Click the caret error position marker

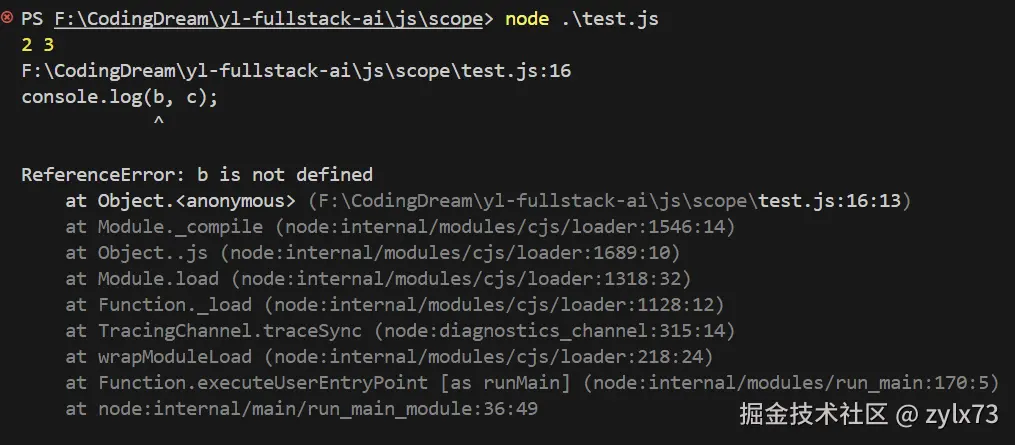(x=158, y=123)
